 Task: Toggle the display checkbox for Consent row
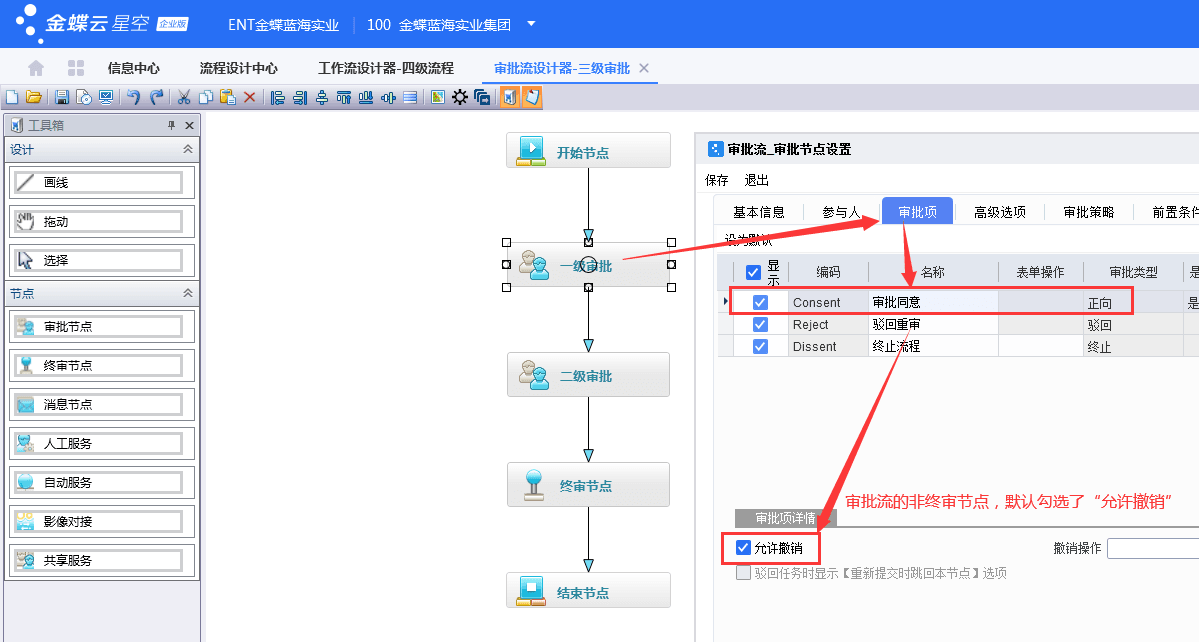click(x=760, y=302)
